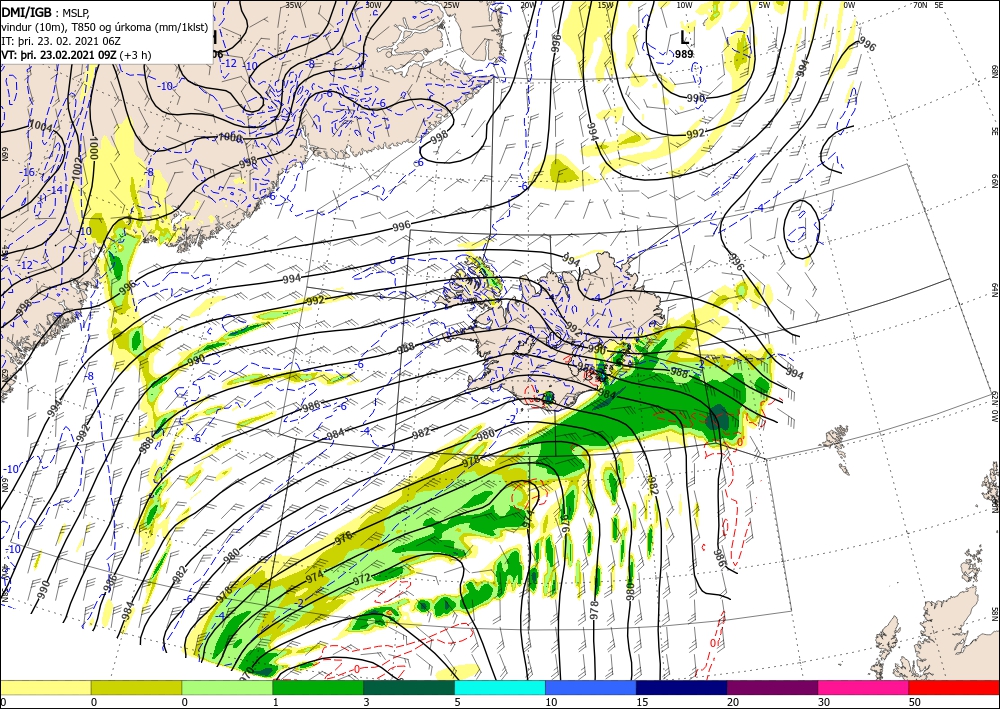This screenshot has height=709, width=1000.
Task: Click the legend scale value '20'
Action: [733, 702]
